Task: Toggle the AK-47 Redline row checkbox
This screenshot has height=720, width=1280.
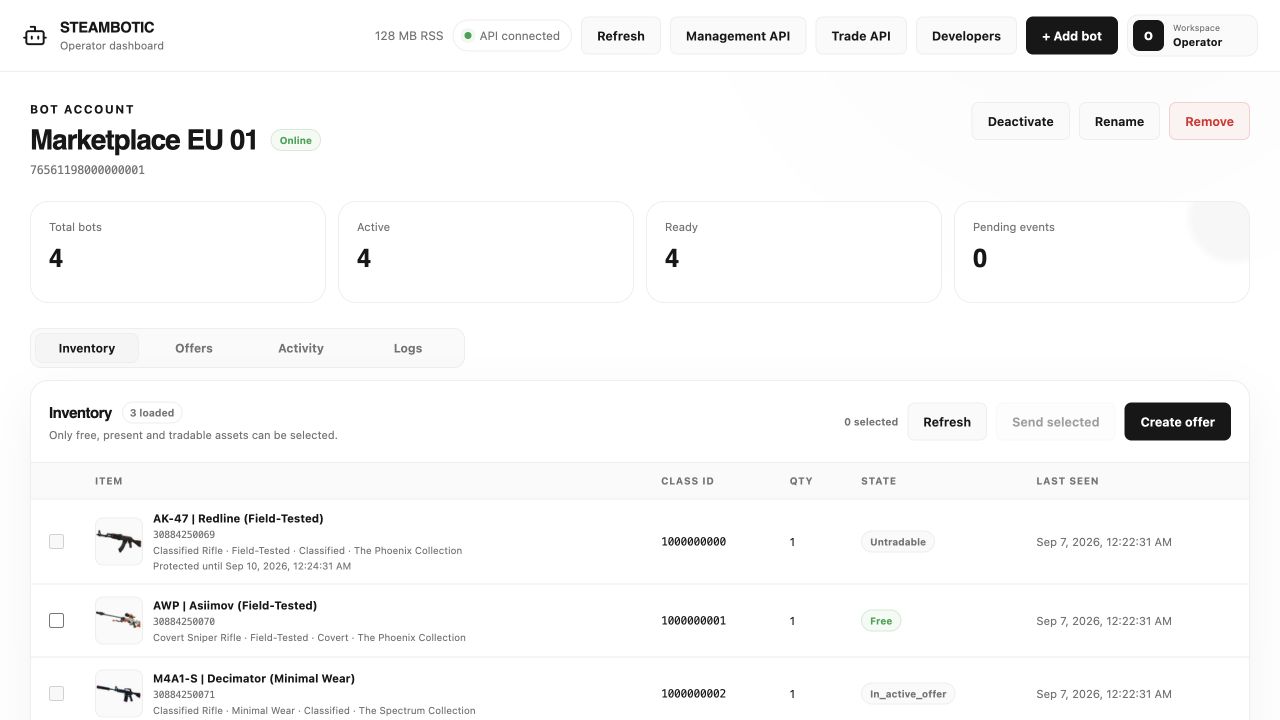Action: pos(56,542)
